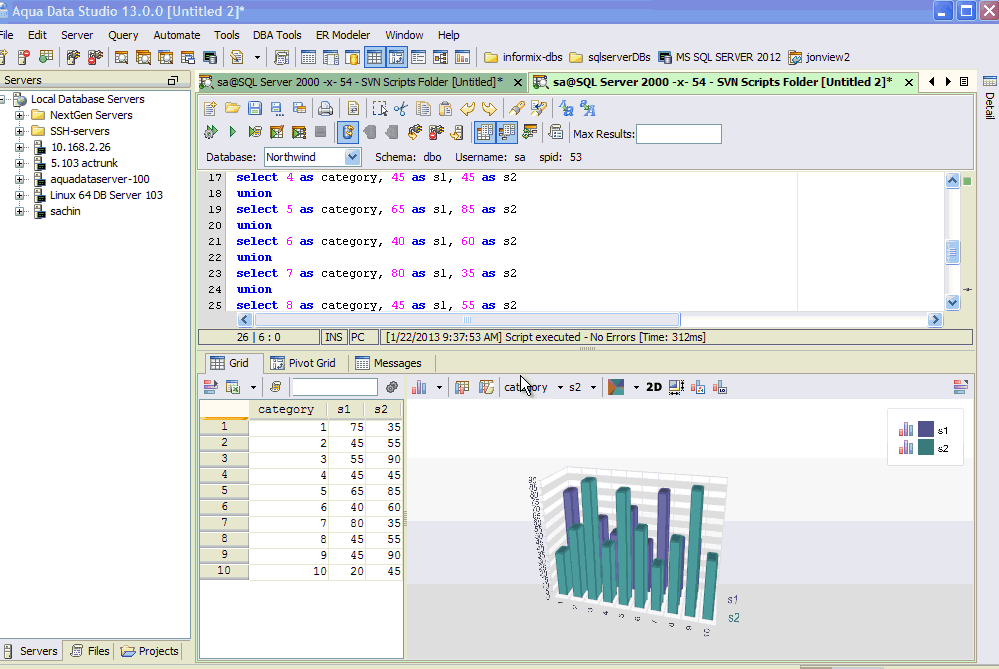Viewport: 999px width, 669px height.
Task: Open the s2 series dropdown arrow
Action: (593, 387)
